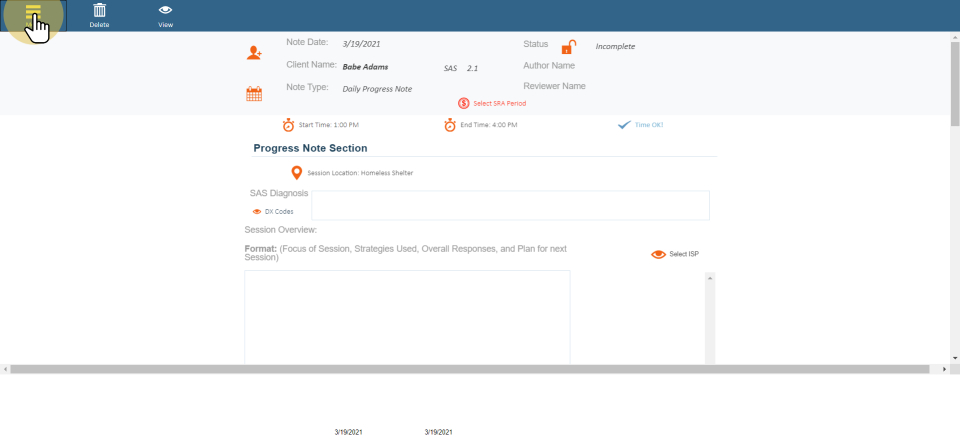Click the add client person icon
The height and width of the screenshot is (443, 960).
254,52
